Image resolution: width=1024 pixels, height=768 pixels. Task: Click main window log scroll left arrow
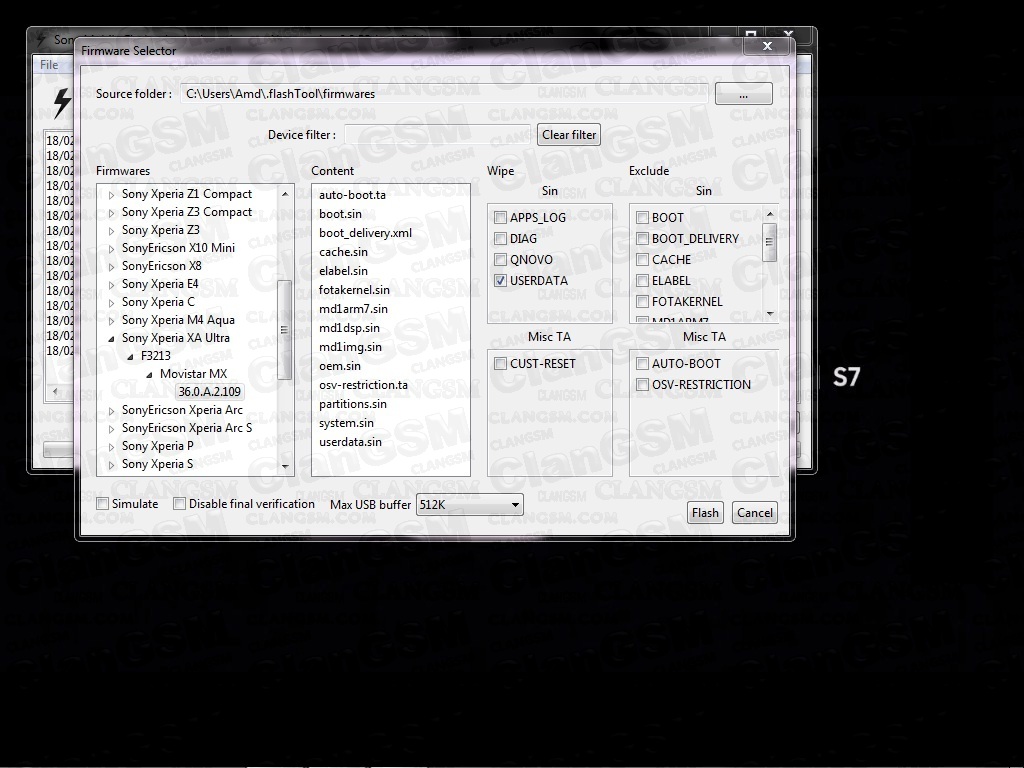55,391
